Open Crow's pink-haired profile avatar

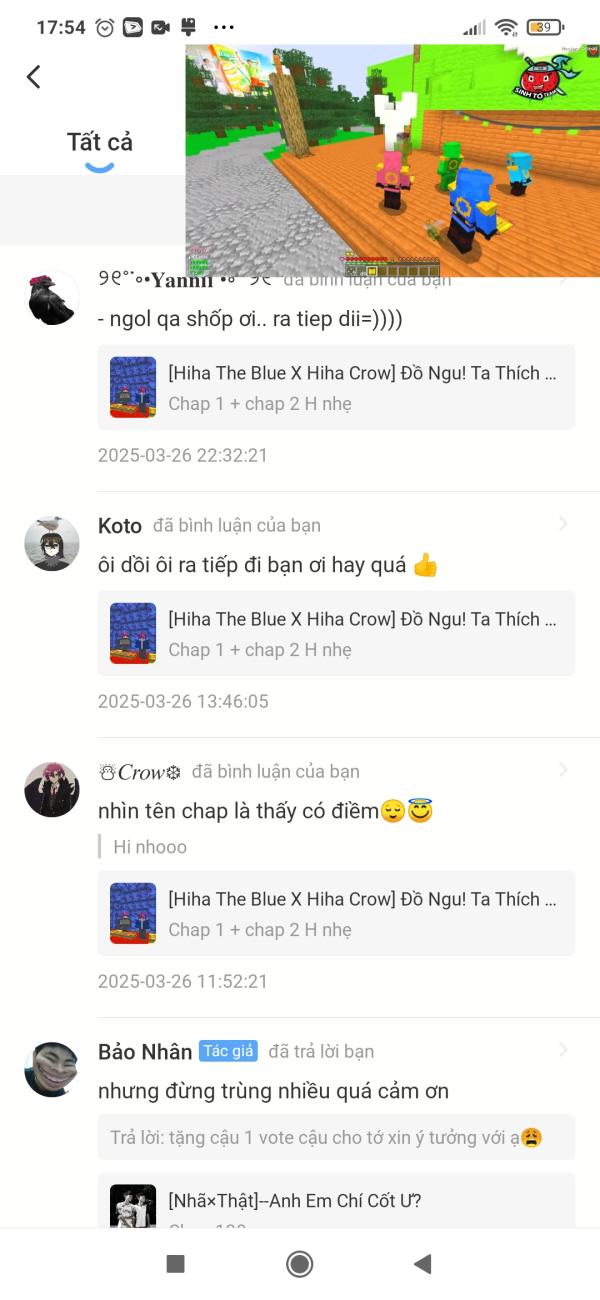click(x=52, y=790)
